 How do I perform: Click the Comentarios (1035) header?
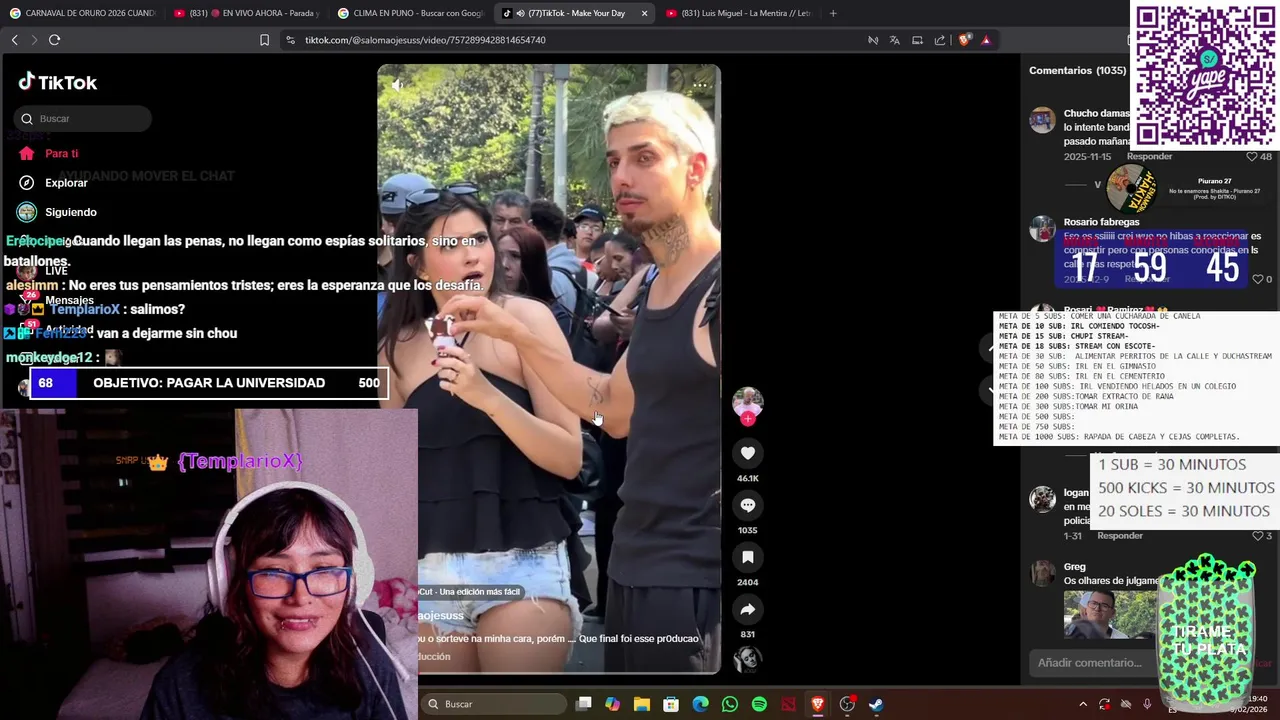1077,70
